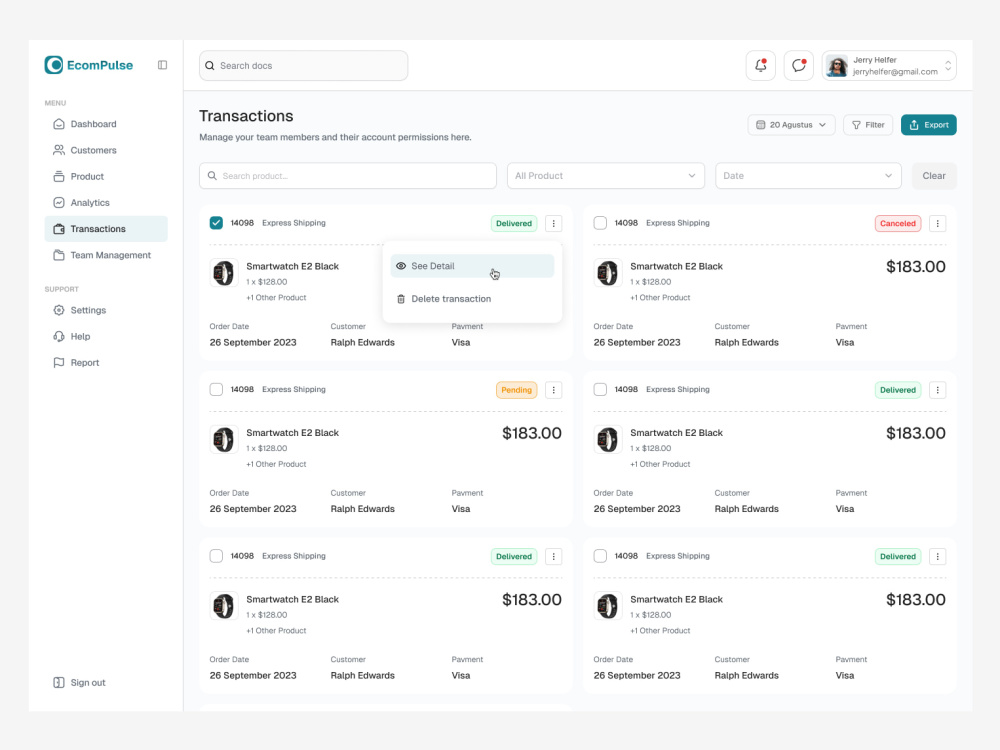Check the bottom-right Delivered order checkbox
This screenshot has width=1000, height=750.
600,555
